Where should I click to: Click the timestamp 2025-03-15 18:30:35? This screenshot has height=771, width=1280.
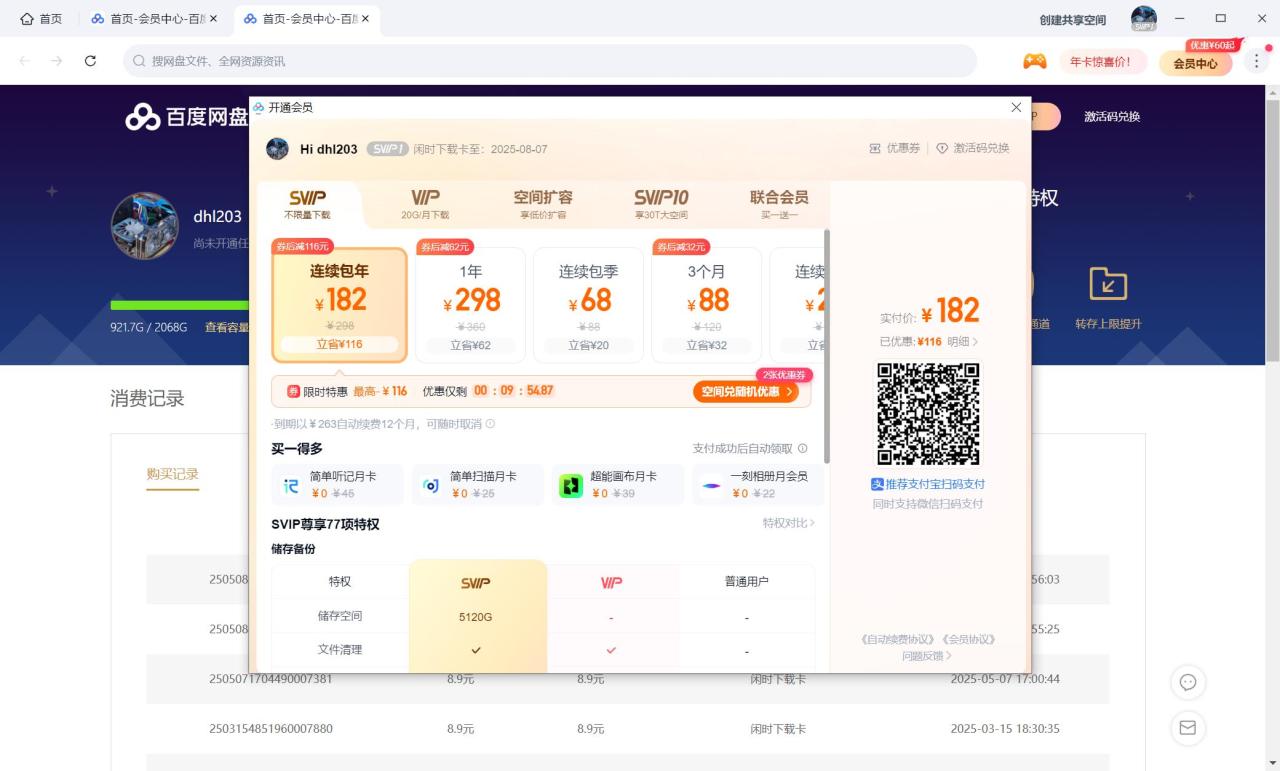(x=1005, y=729)
